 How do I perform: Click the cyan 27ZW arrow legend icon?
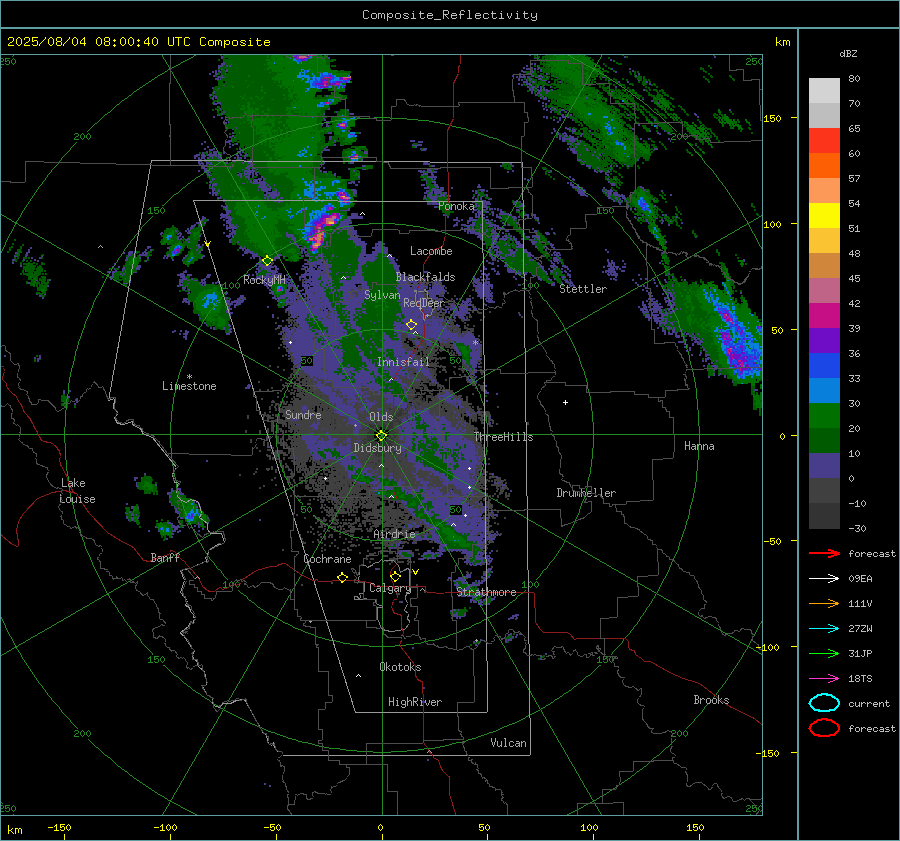coord(824,629)
